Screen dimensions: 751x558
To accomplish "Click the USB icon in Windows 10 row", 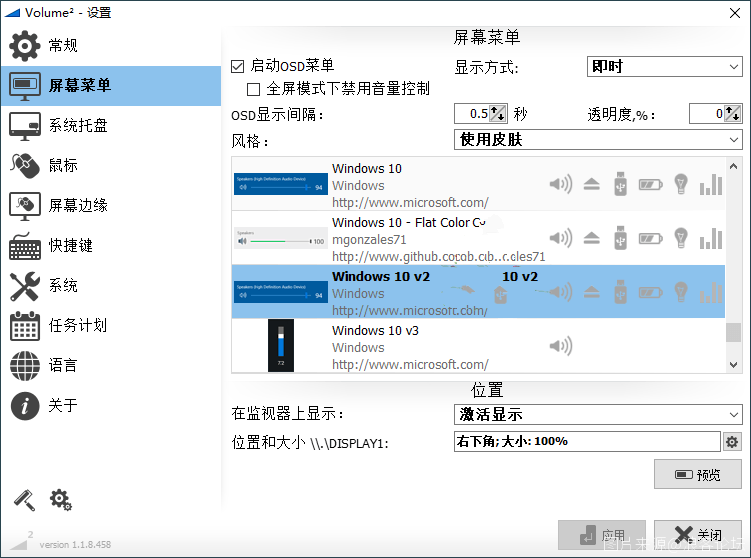I will pyautogui.click(x=620, y=184).
